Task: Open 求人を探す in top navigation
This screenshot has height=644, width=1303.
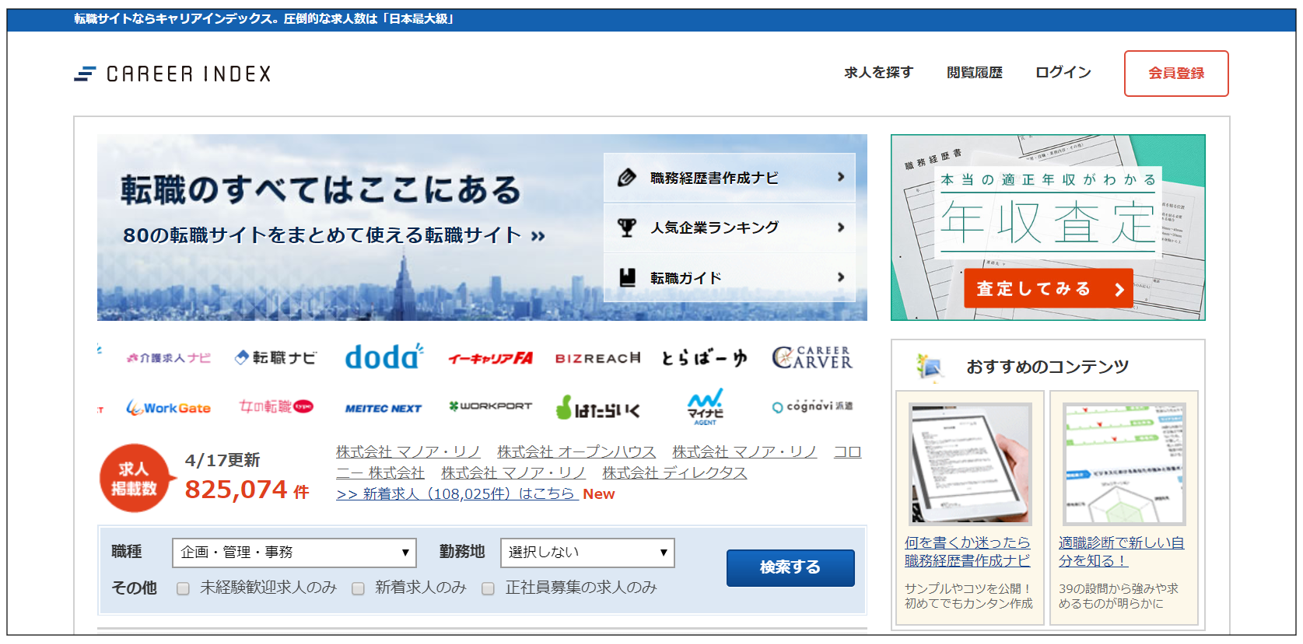Action: coord(878,73)
